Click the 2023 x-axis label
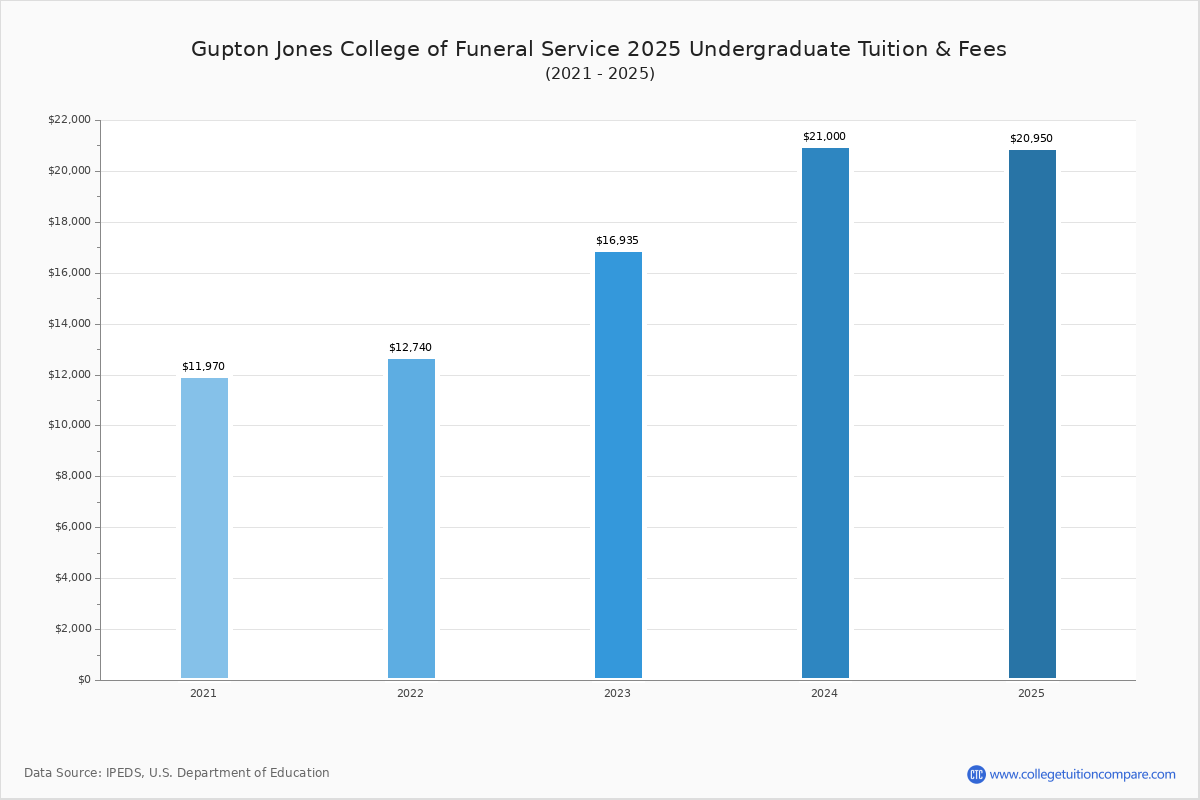Viewport: 1200px width, 800px height. click(617, 693)
